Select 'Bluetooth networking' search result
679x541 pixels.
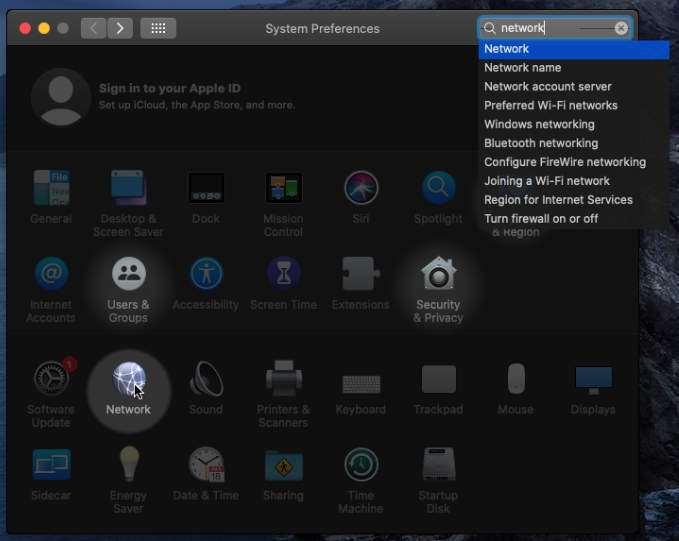(x=574, y=143)
